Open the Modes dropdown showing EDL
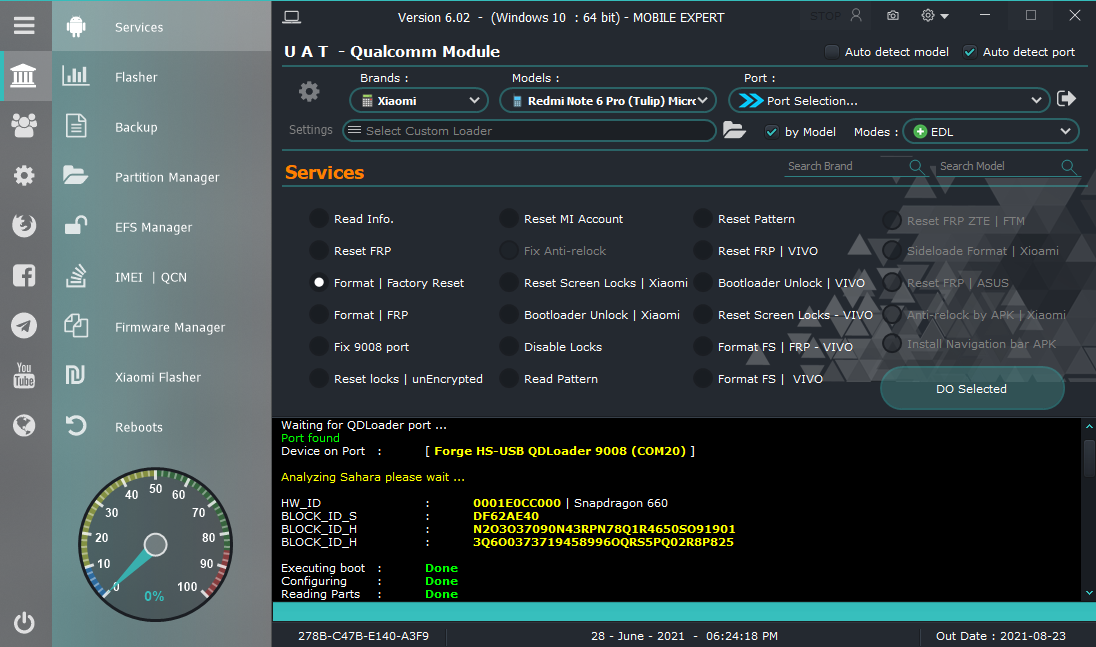The width and height of the screenshot is (1096, 647). [x=990, y=131]
